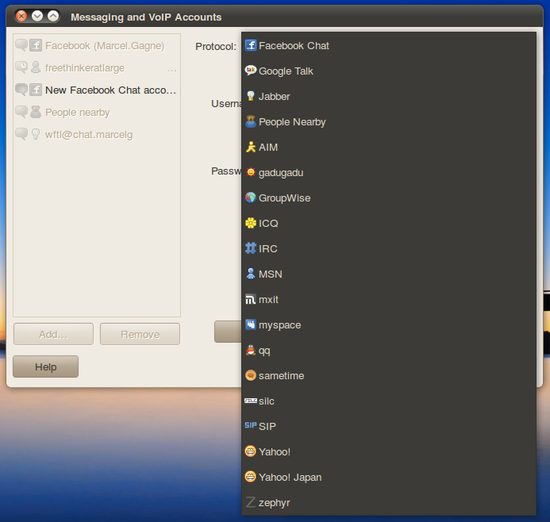Select the AIM running-man icon
The image size is (550, 522).
pyautogui.click(x=250, y=147)
